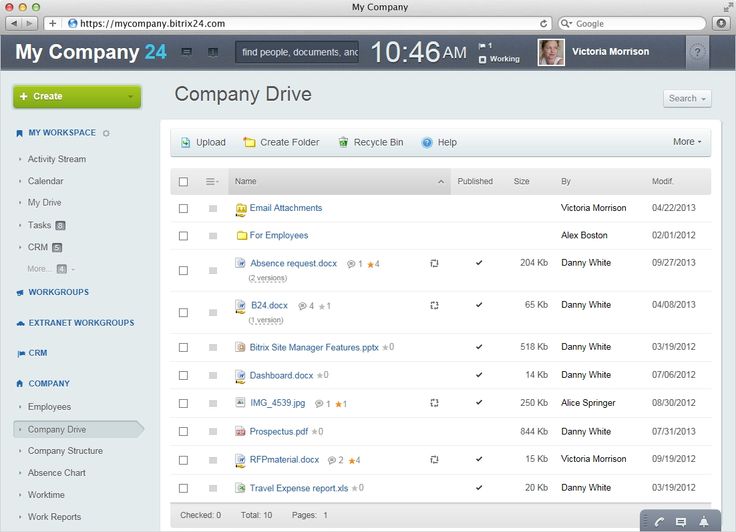Click the browser back arrow
The width and height of the screenshot is (736, 532).
tap(14, 23)
